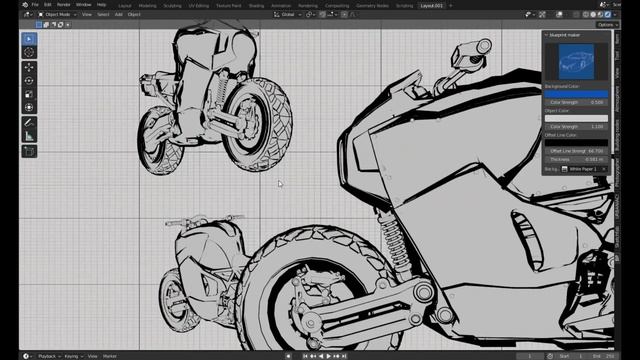Select the Rotate tool
This screenshot has width=640, height=360.
click(29, 80)
